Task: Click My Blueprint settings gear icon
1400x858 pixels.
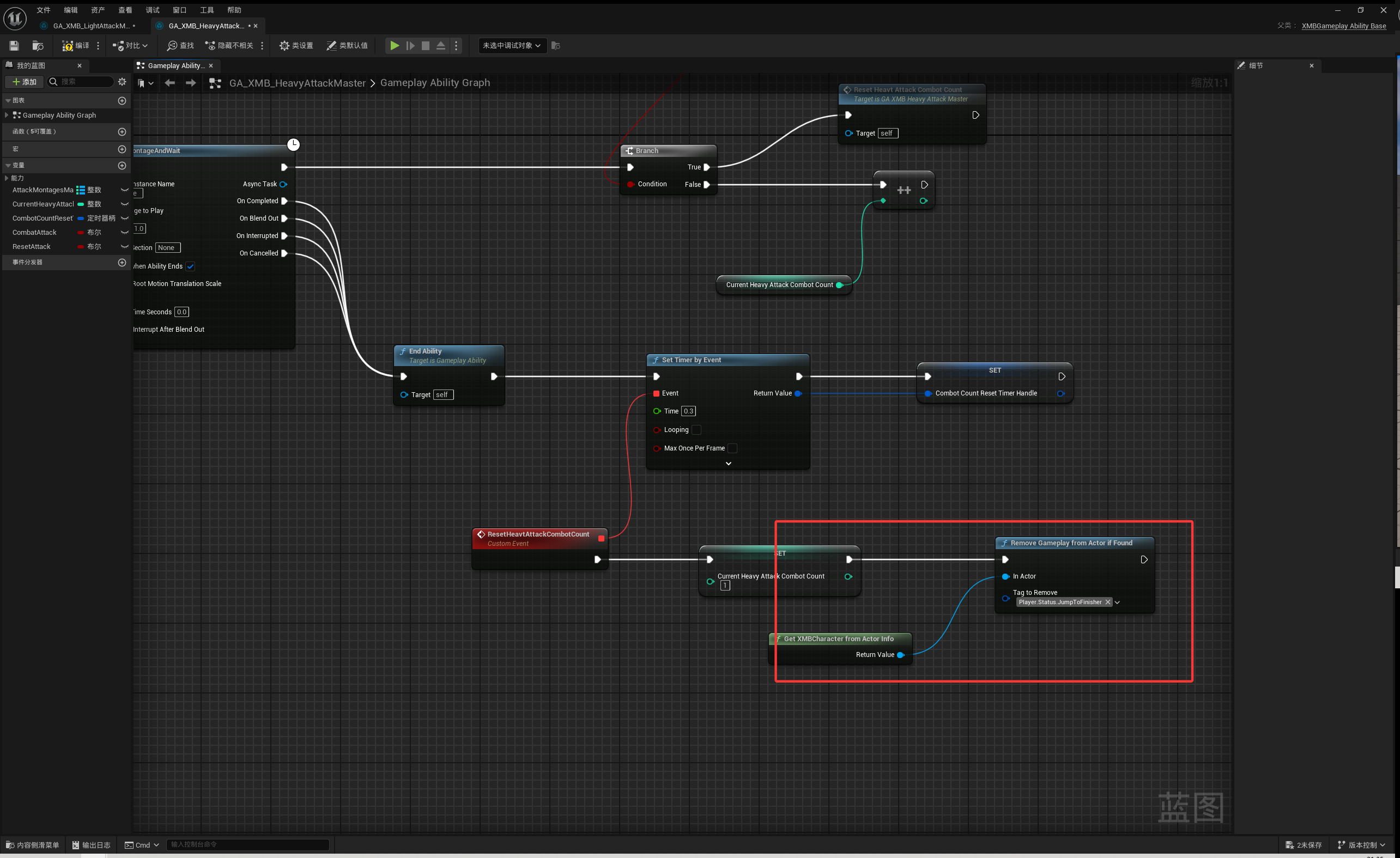Action: tap(122, 82)
